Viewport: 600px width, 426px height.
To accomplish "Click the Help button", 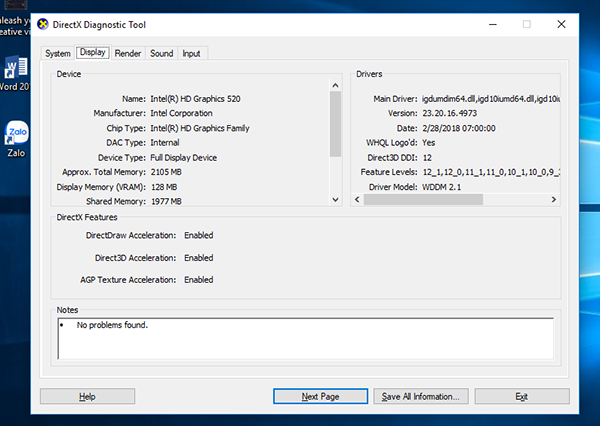I will (x=87, y=396).
